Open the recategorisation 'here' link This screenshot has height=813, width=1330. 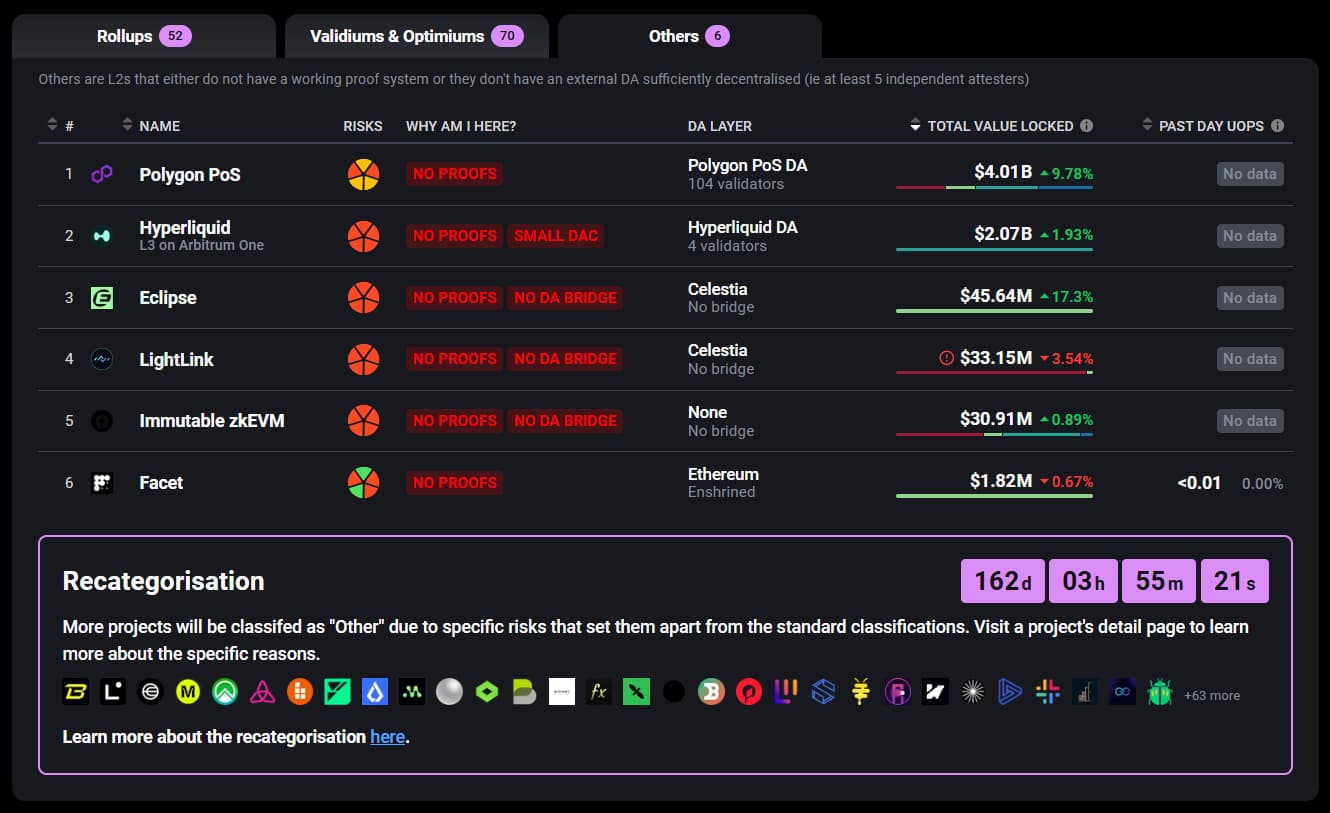pos(387,737)
